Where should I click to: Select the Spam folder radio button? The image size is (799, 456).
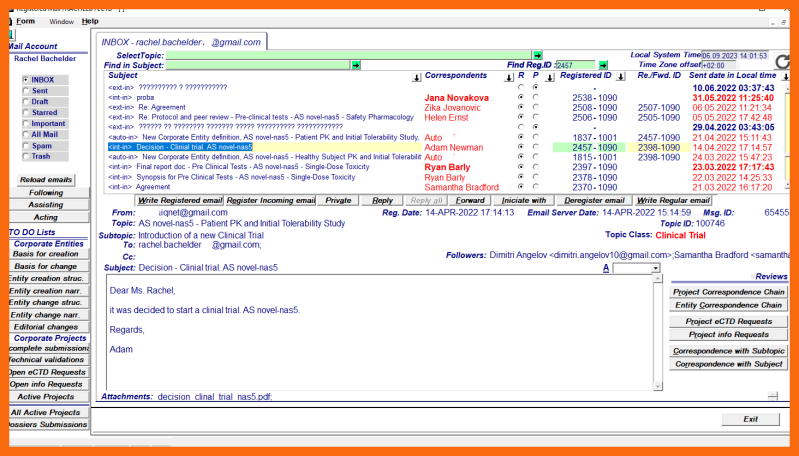26,145
